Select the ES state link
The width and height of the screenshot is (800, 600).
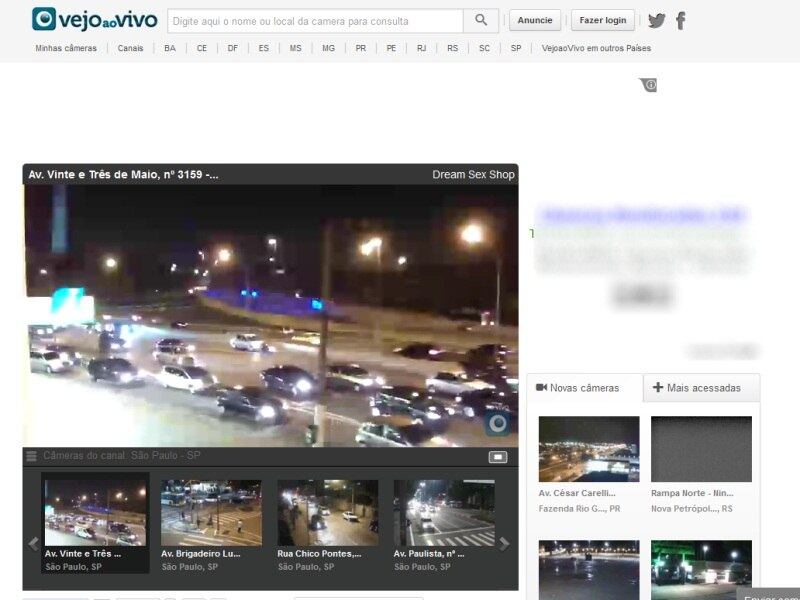263,48
